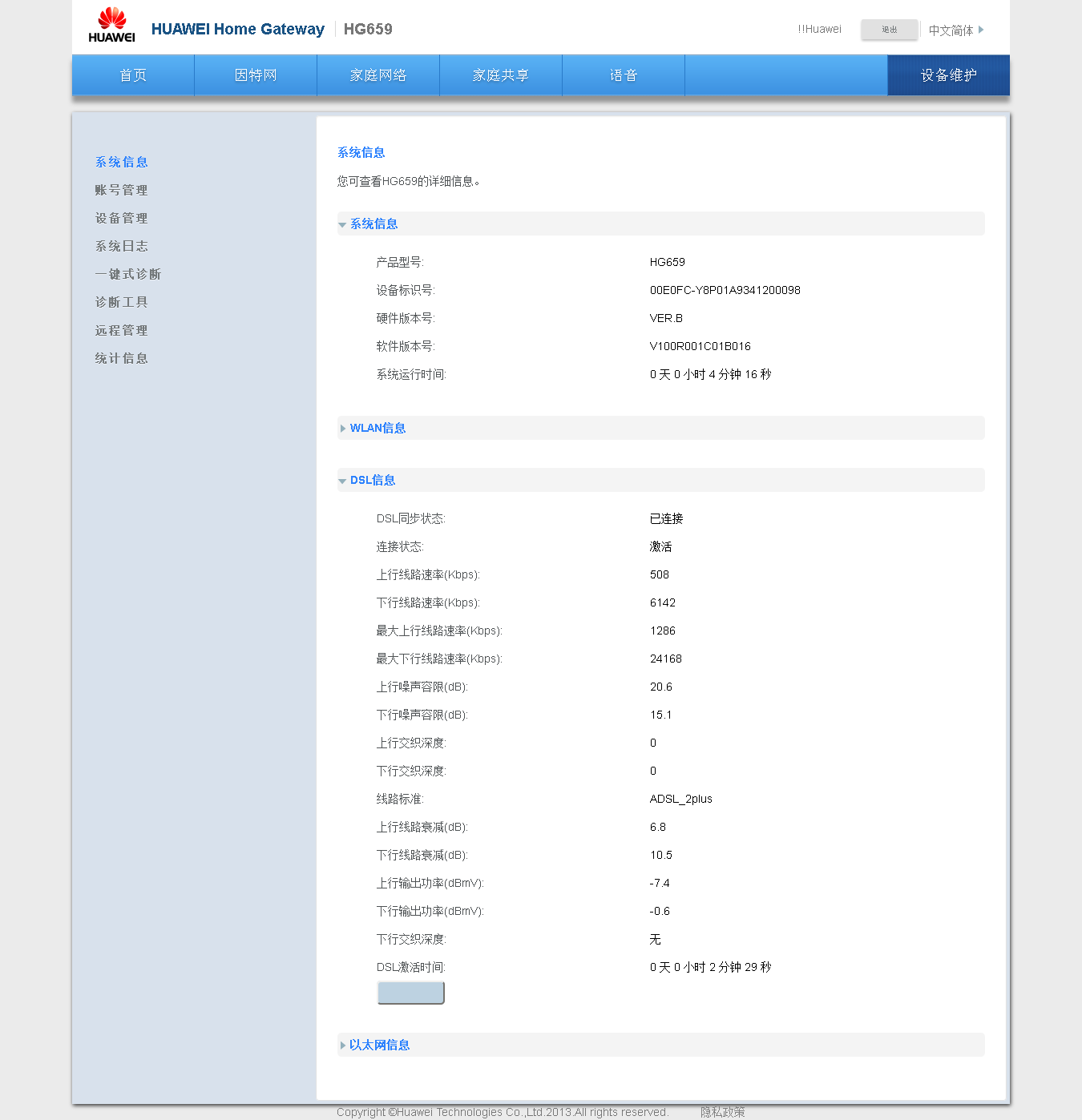Select the 家庭共享 tab
The image size is (1082, 1120).
pyautogui.click(x=501, y=75)
